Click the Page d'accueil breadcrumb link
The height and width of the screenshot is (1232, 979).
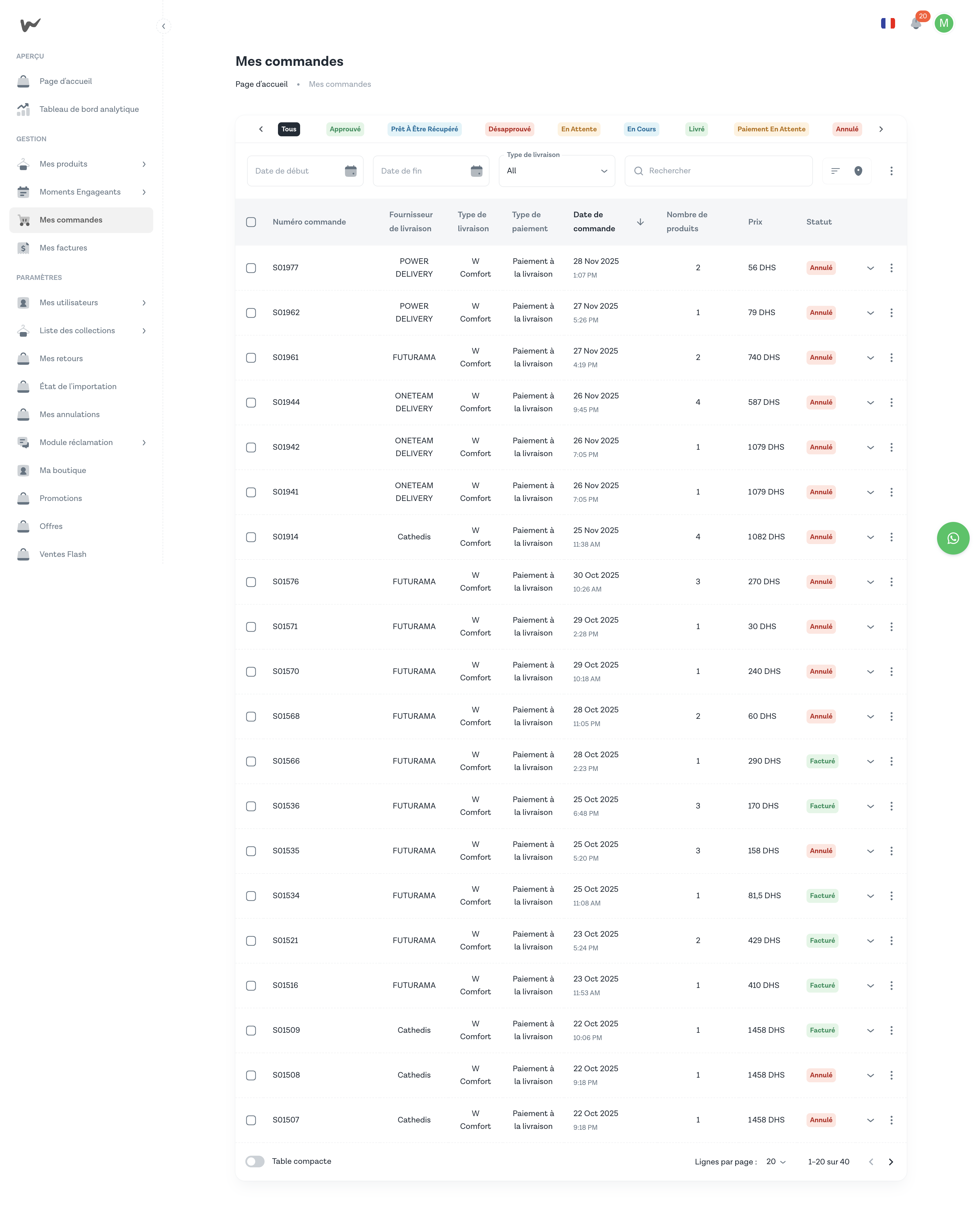pos(261,84)
